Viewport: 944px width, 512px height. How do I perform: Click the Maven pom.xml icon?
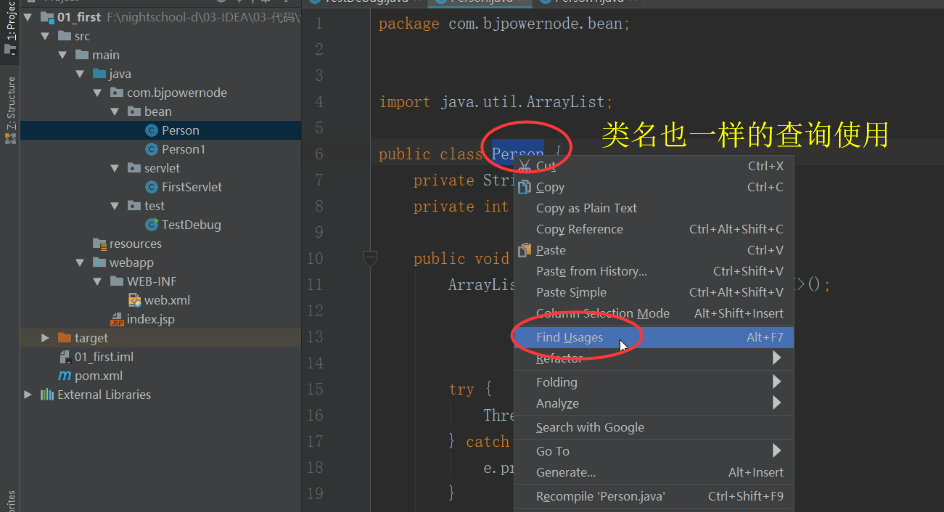[64, 376]
